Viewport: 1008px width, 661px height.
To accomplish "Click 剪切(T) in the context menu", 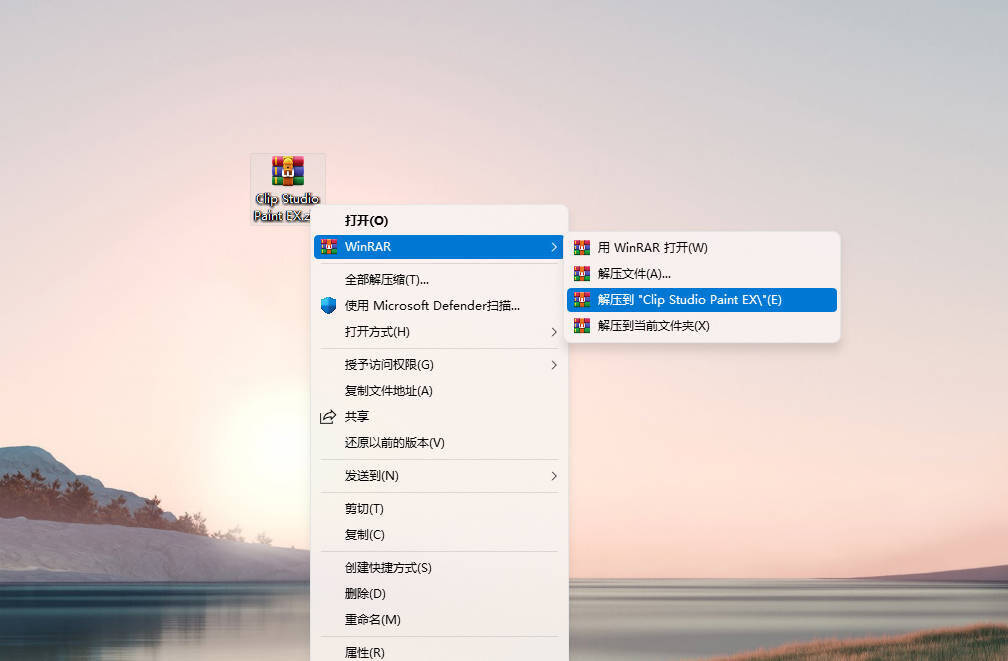I will click(x=364, y=508).
